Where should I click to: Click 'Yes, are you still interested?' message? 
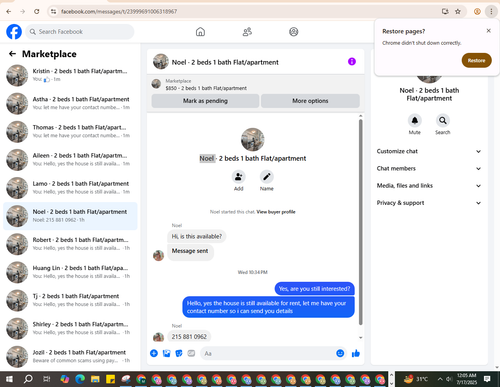tap(314, 289)
